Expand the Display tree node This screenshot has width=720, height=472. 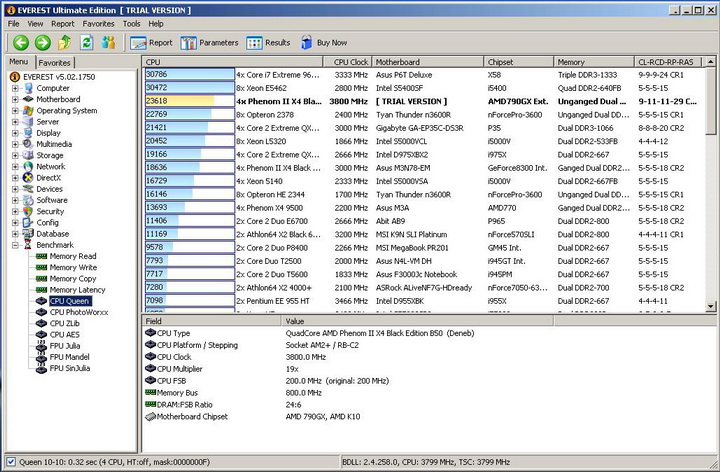point(15,133)
